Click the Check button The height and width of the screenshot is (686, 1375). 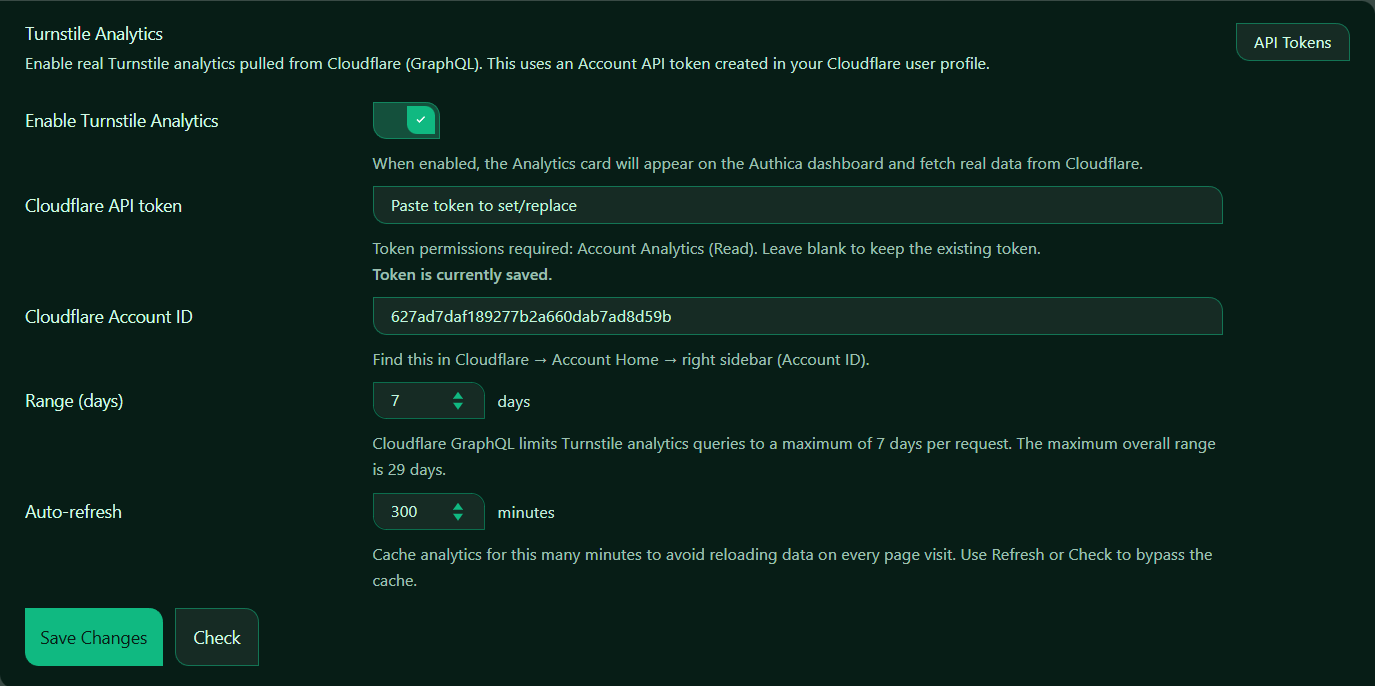click(217, 637)
